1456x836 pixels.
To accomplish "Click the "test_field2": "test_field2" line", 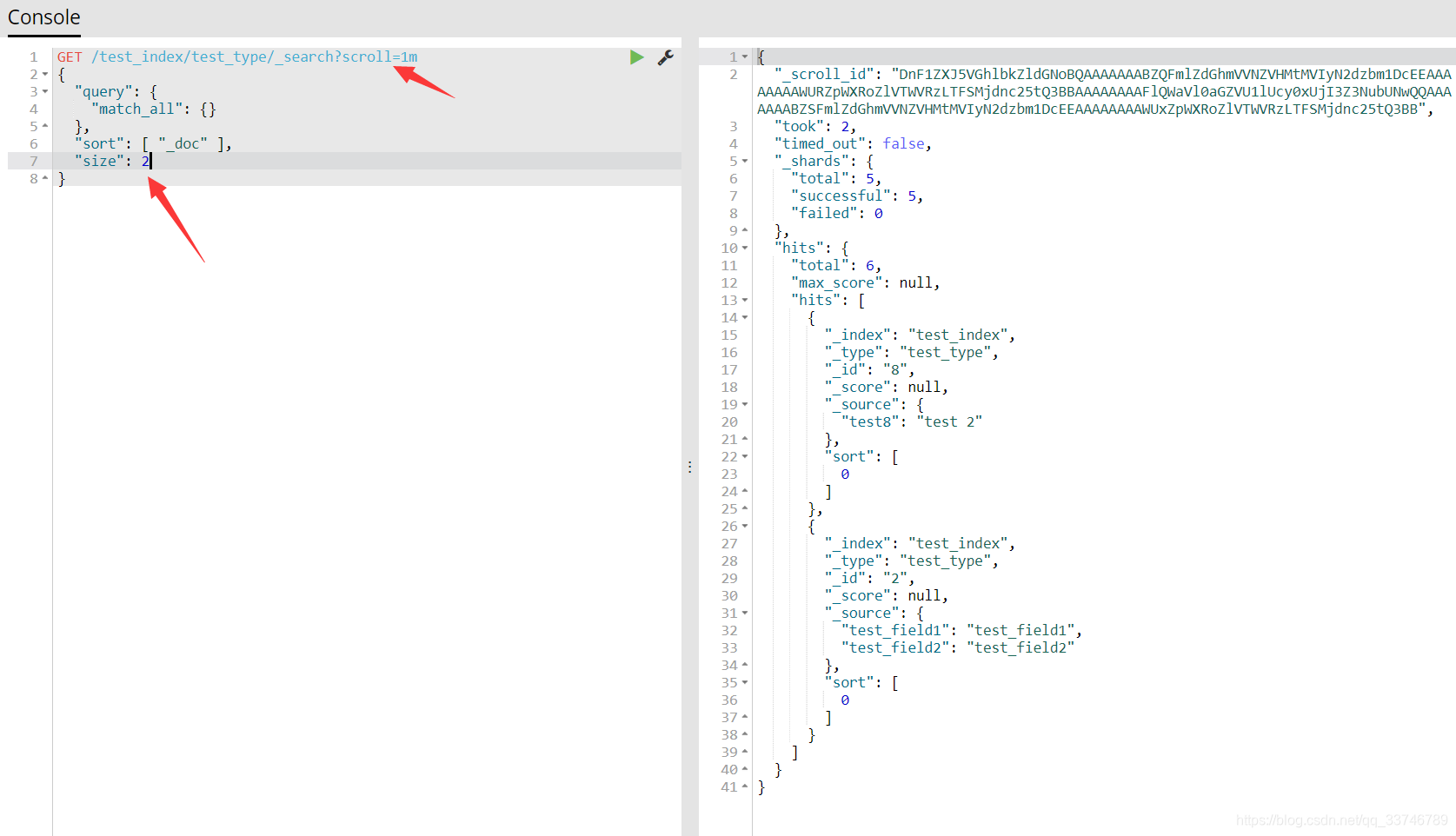I will (958, 648).
